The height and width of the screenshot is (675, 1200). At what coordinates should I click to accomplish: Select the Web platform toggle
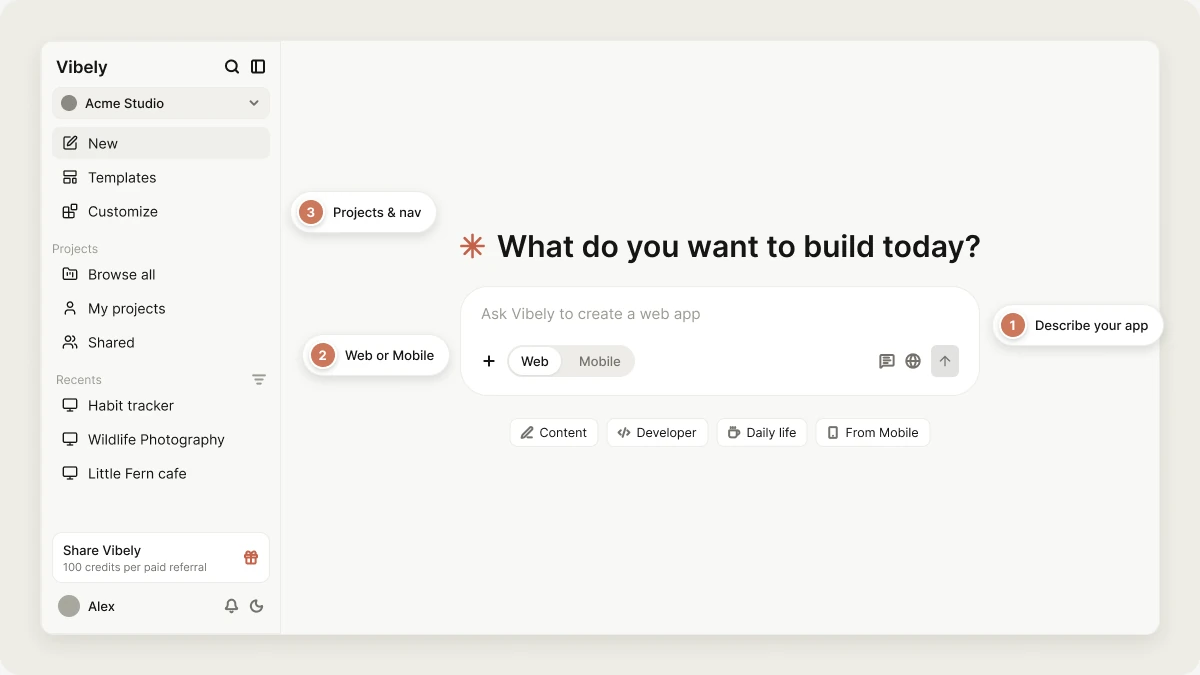pos(535,361)
